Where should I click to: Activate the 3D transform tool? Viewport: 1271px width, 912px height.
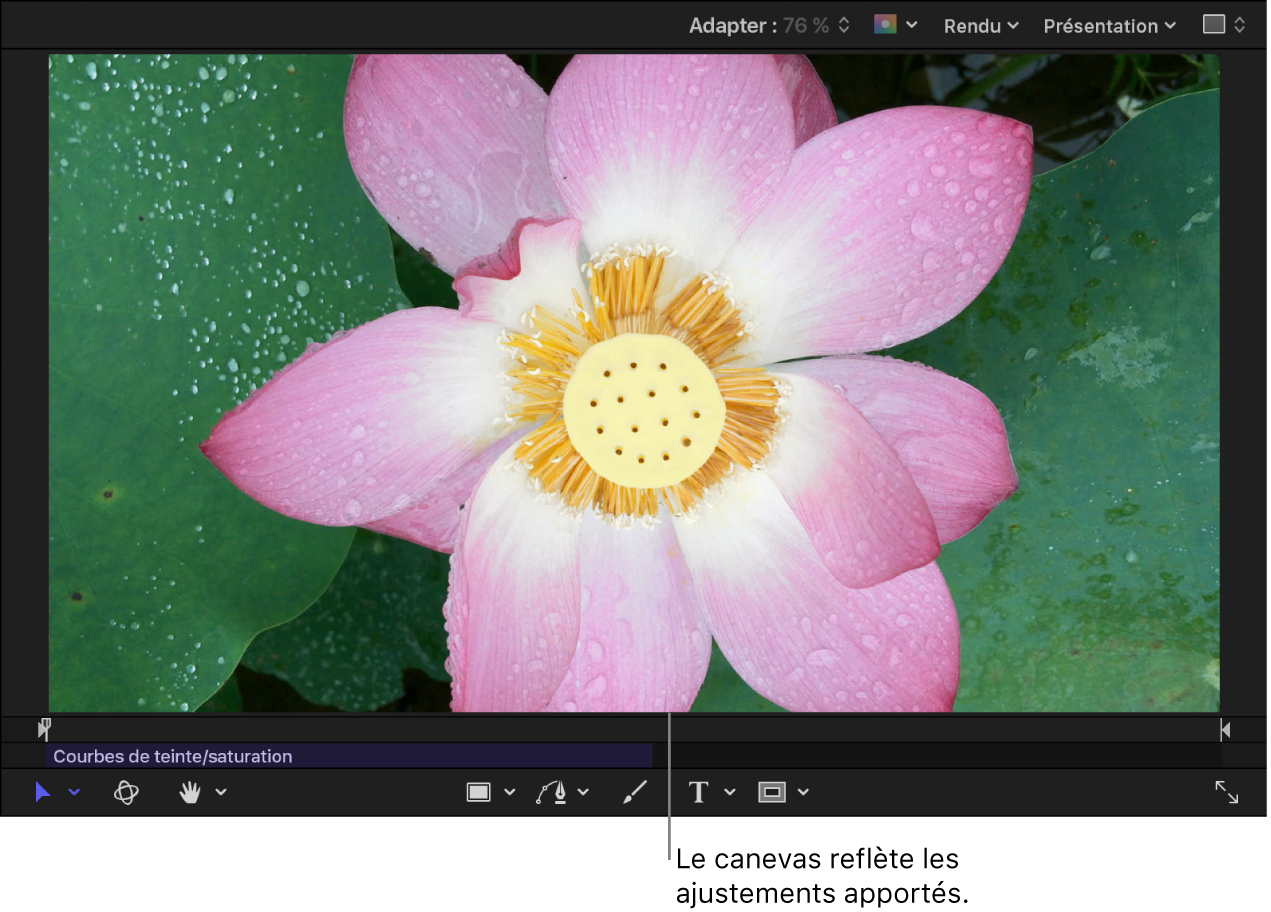point(125,792)
